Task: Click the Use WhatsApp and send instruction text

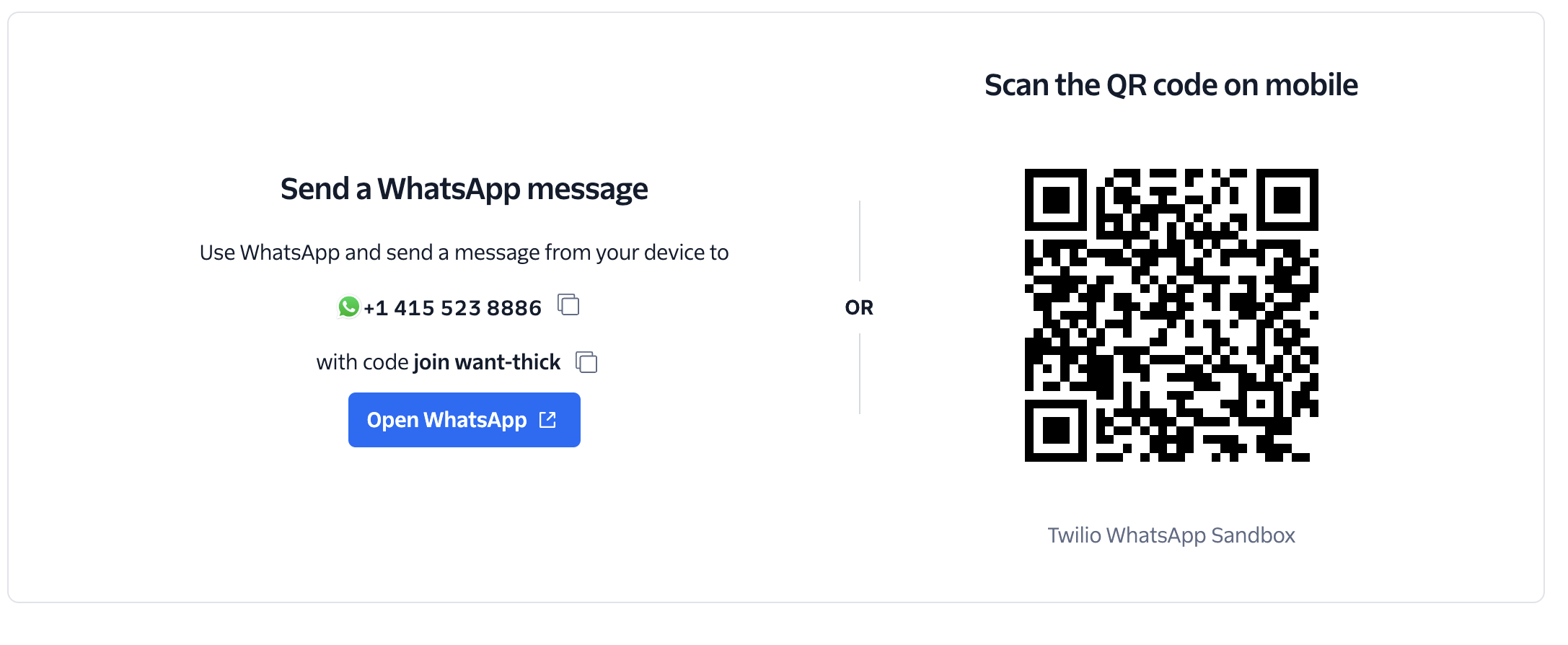Action: tap(464, 253)
